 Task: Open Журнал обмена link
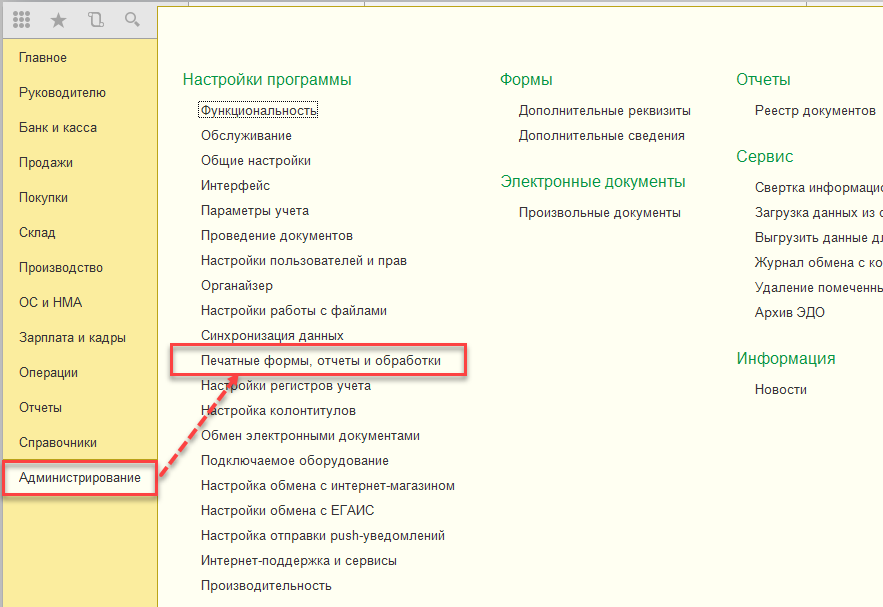click(x=819, y=262)
